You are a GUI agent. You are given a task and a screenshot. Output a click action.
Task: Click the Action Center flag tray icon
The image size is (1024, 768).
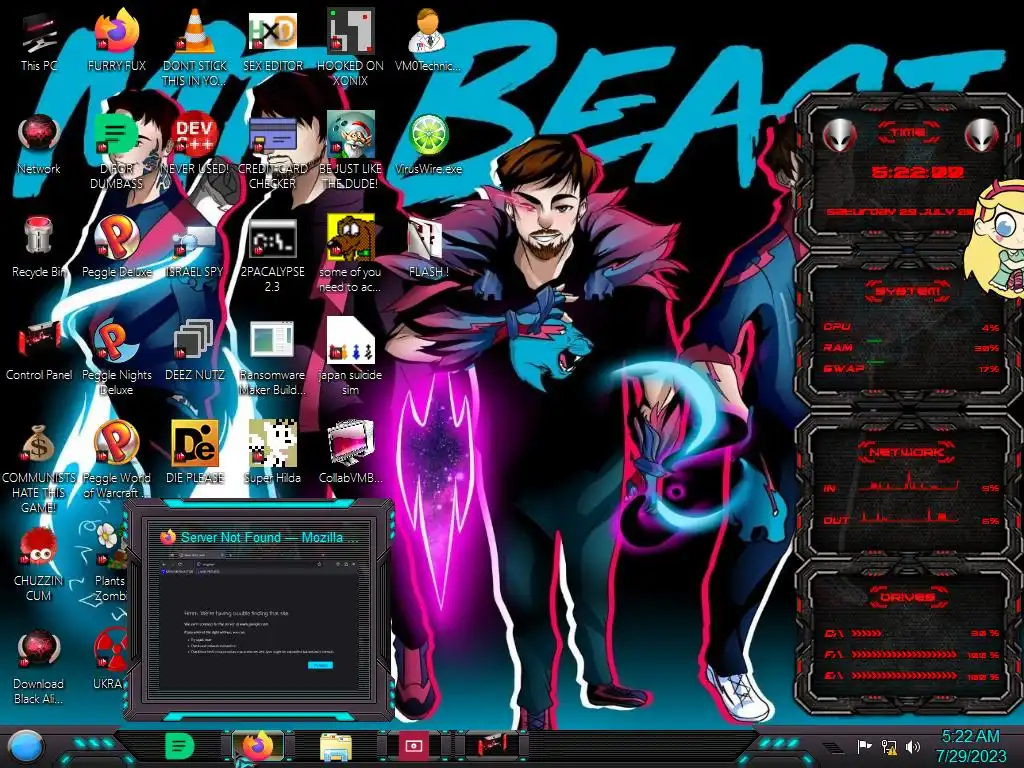[x=865, y=746]
